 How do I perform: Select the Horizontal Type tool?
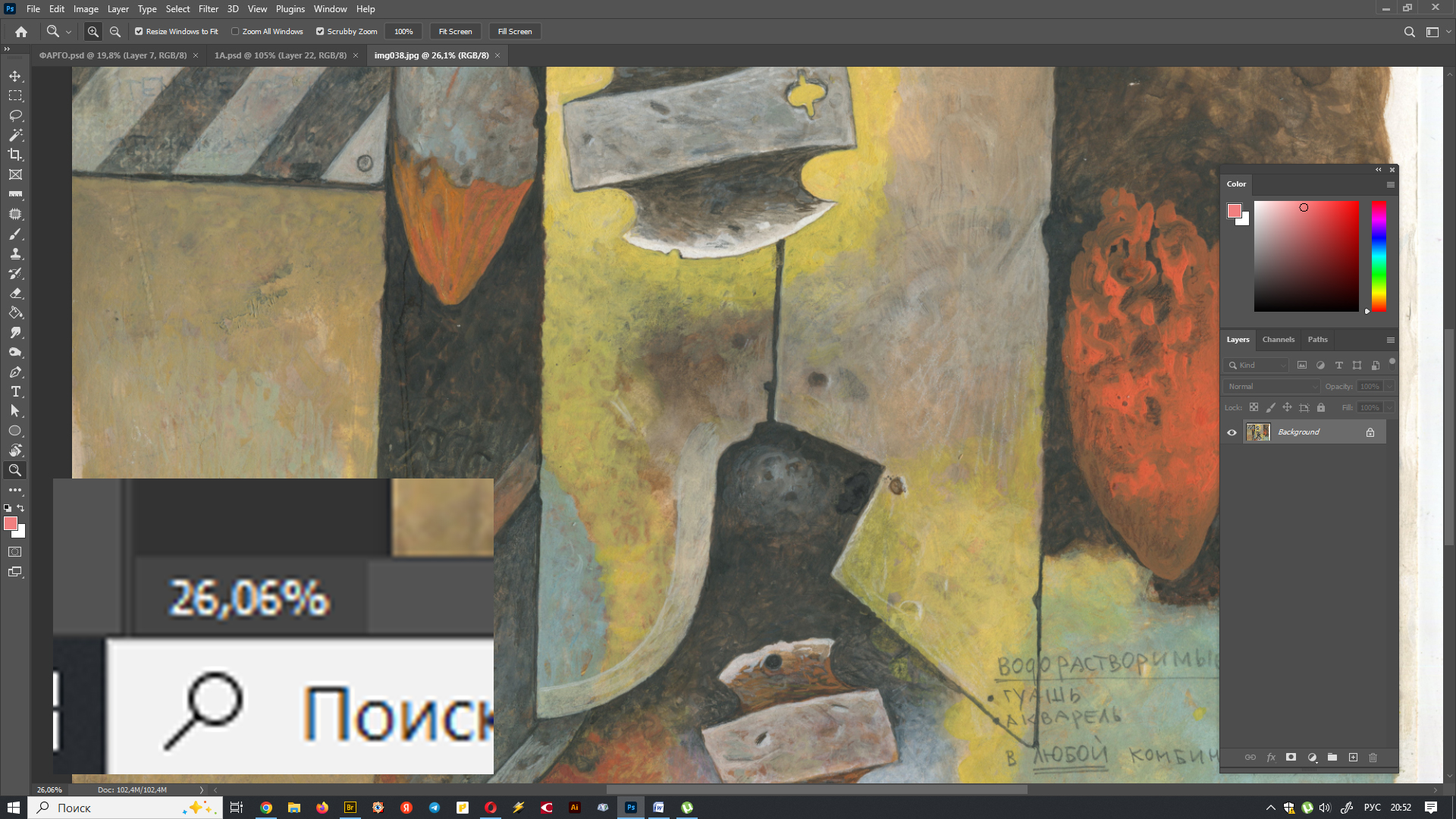(15, 391)
